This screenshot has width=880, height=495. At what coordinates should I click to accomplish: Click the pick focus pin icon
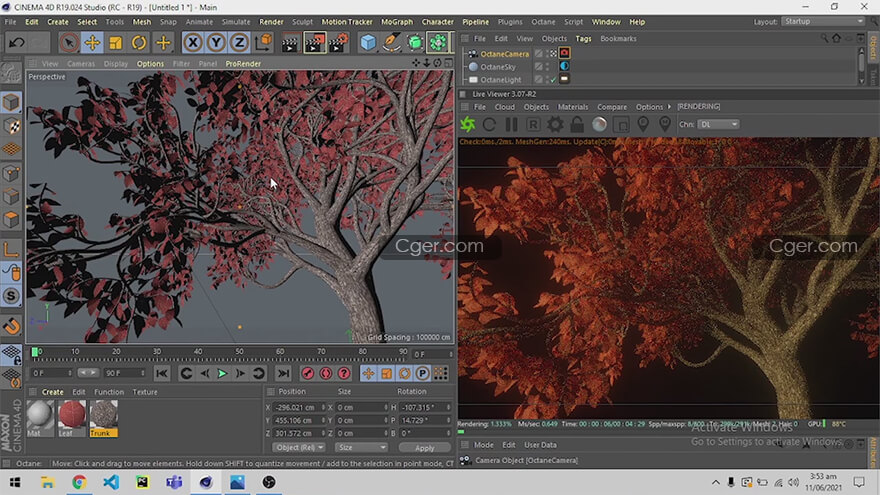coord(643,124)
